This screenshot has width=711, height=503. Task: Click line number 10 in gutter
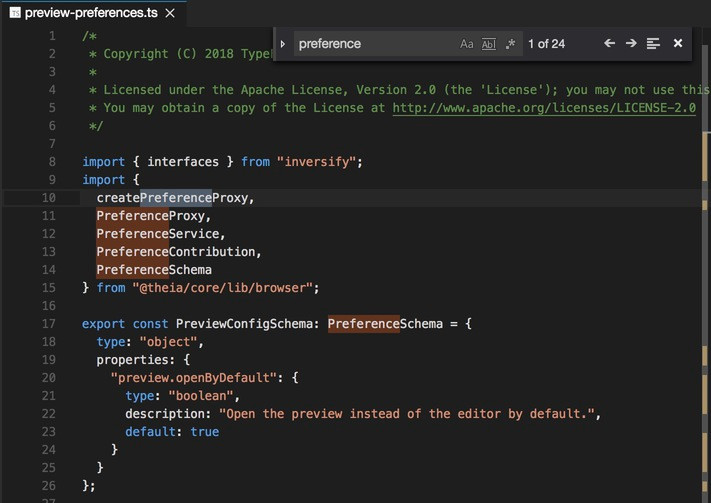[49, 198]
